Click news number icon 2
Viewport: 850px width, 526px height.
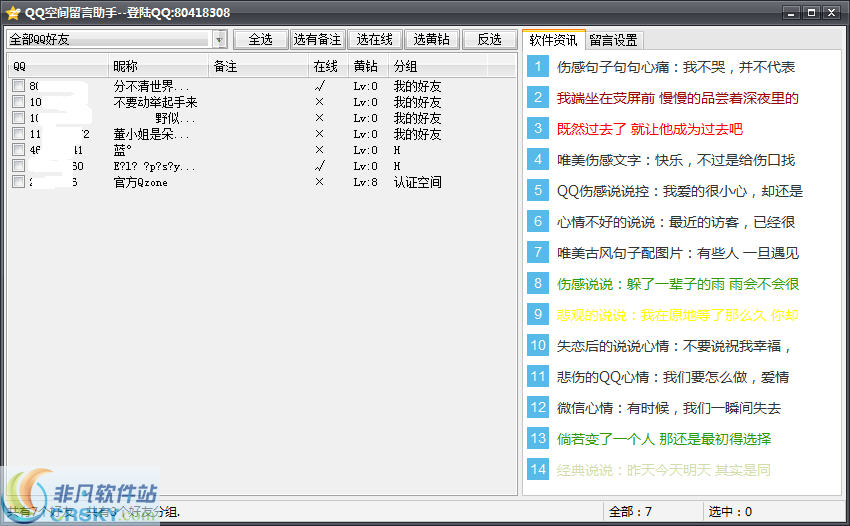coord(538,98)
